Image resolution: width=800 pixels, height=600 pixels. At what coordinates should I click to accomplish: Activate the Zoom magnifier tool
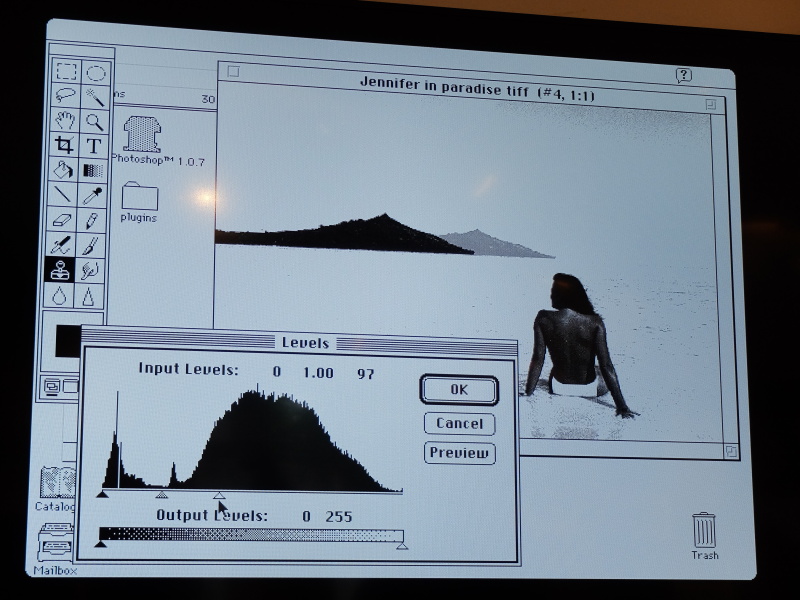[x=94, y=122]
